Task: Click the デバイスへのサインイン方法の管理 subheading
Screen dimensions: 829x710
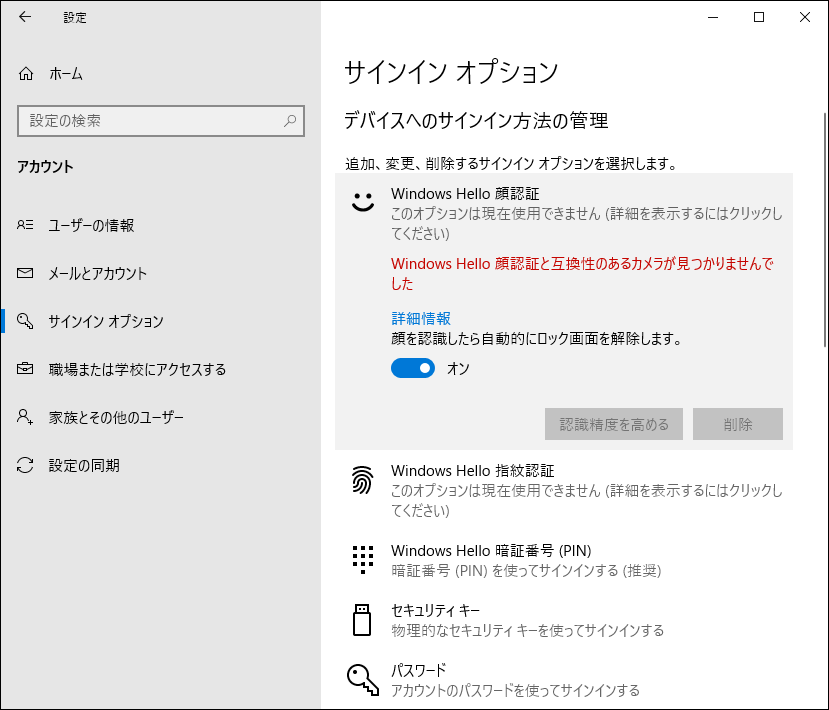Action: point(476,121)
